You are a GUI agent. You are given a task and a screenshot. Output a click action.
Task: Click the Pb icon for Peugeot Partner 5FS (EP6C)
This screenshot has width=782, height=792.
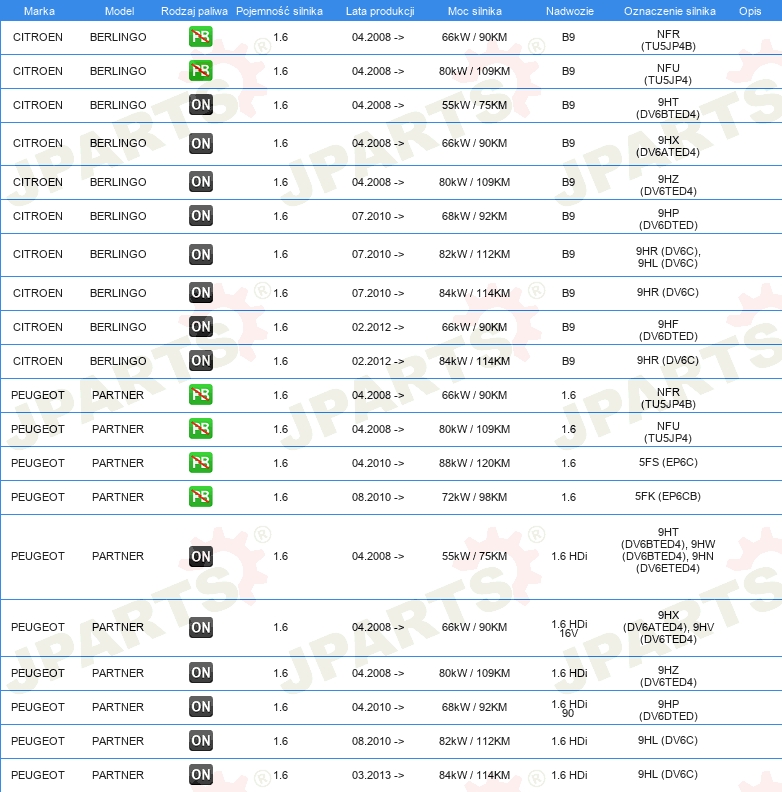[x=201, y=463]
